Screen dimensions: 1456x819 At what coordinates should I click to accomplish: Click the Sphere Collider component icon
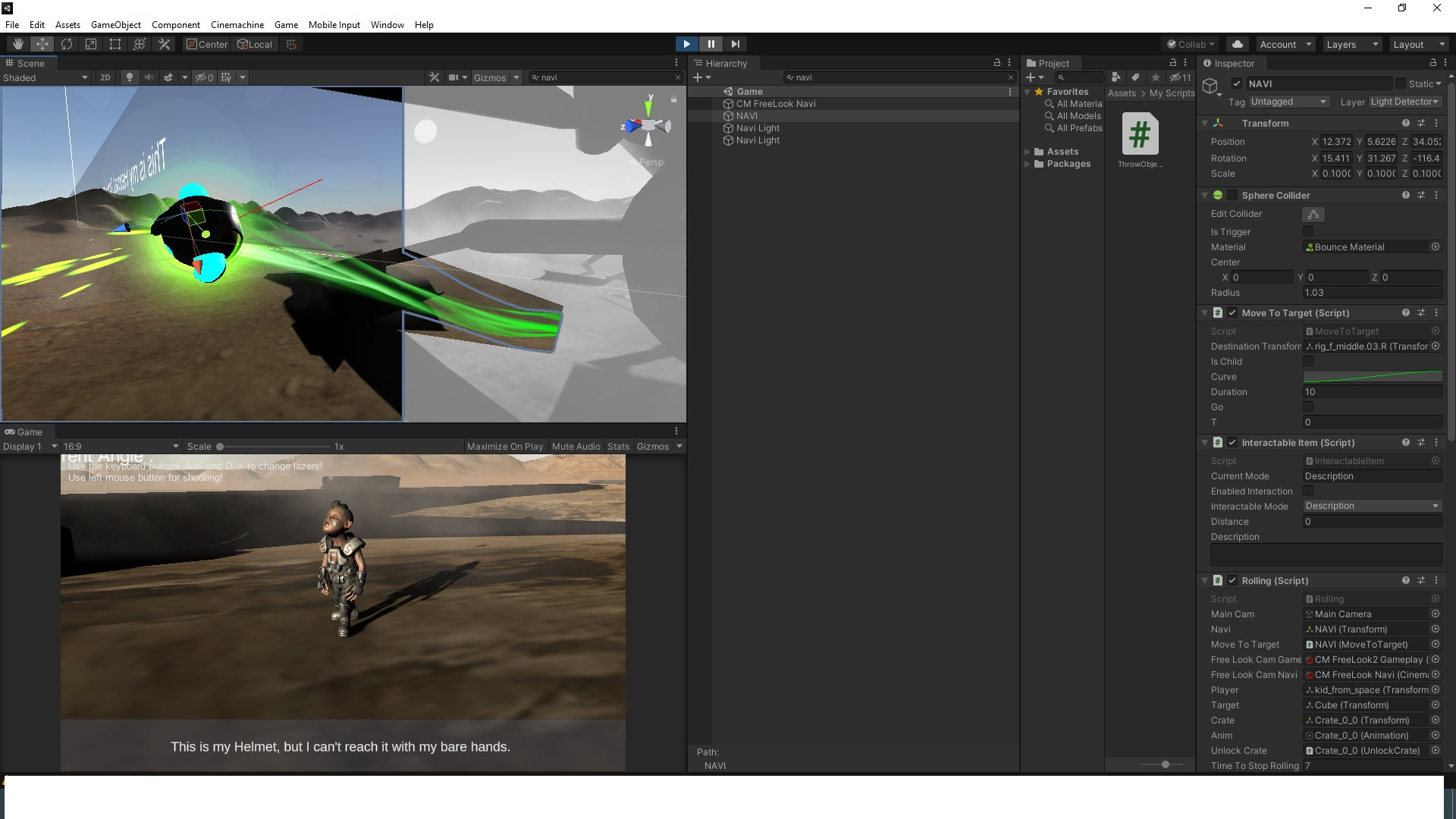pos(1218,194)
